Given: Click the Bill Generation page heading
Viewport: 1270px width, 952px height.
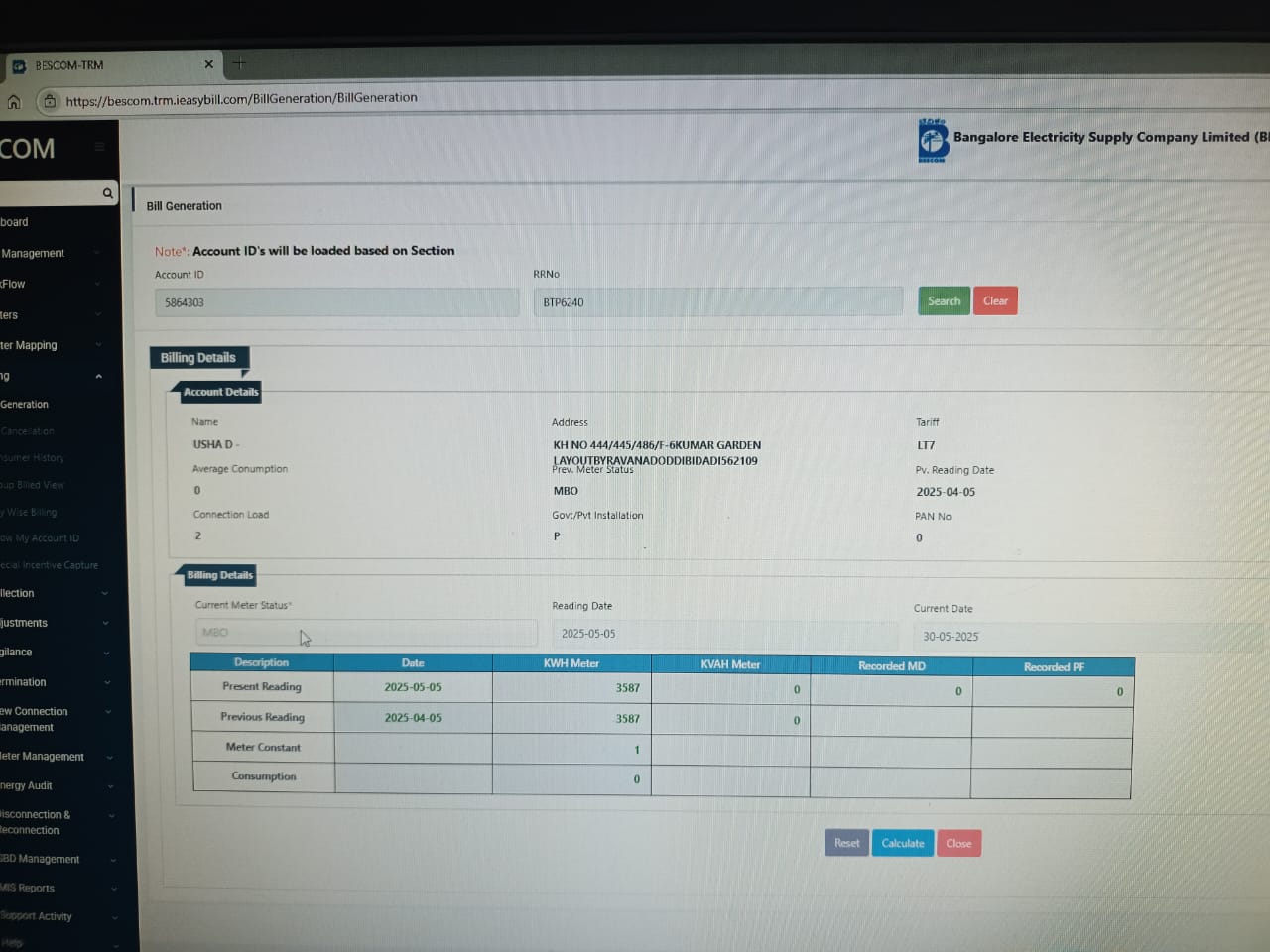Looking at the screenshot, I should [x=185, y=206].
